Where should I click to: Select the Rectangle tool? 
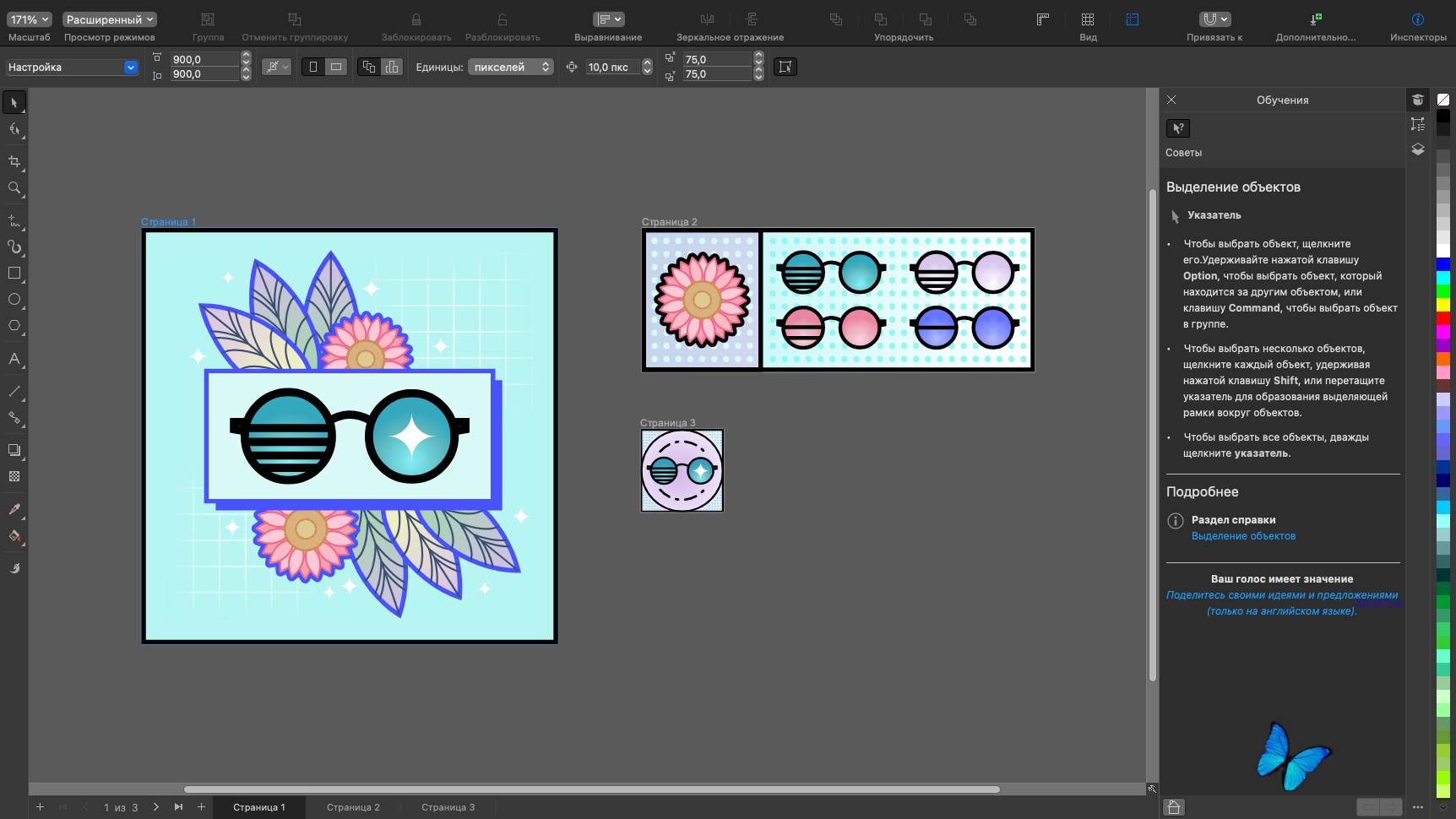[x=14, y=274]
